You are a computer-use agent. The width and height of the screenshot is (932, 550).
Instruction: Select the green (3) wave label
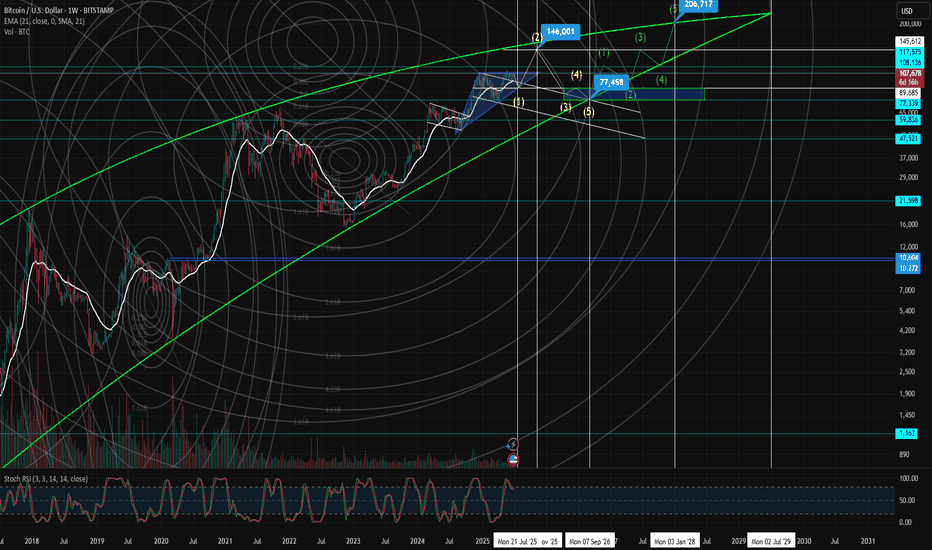(x=640, y=37)
